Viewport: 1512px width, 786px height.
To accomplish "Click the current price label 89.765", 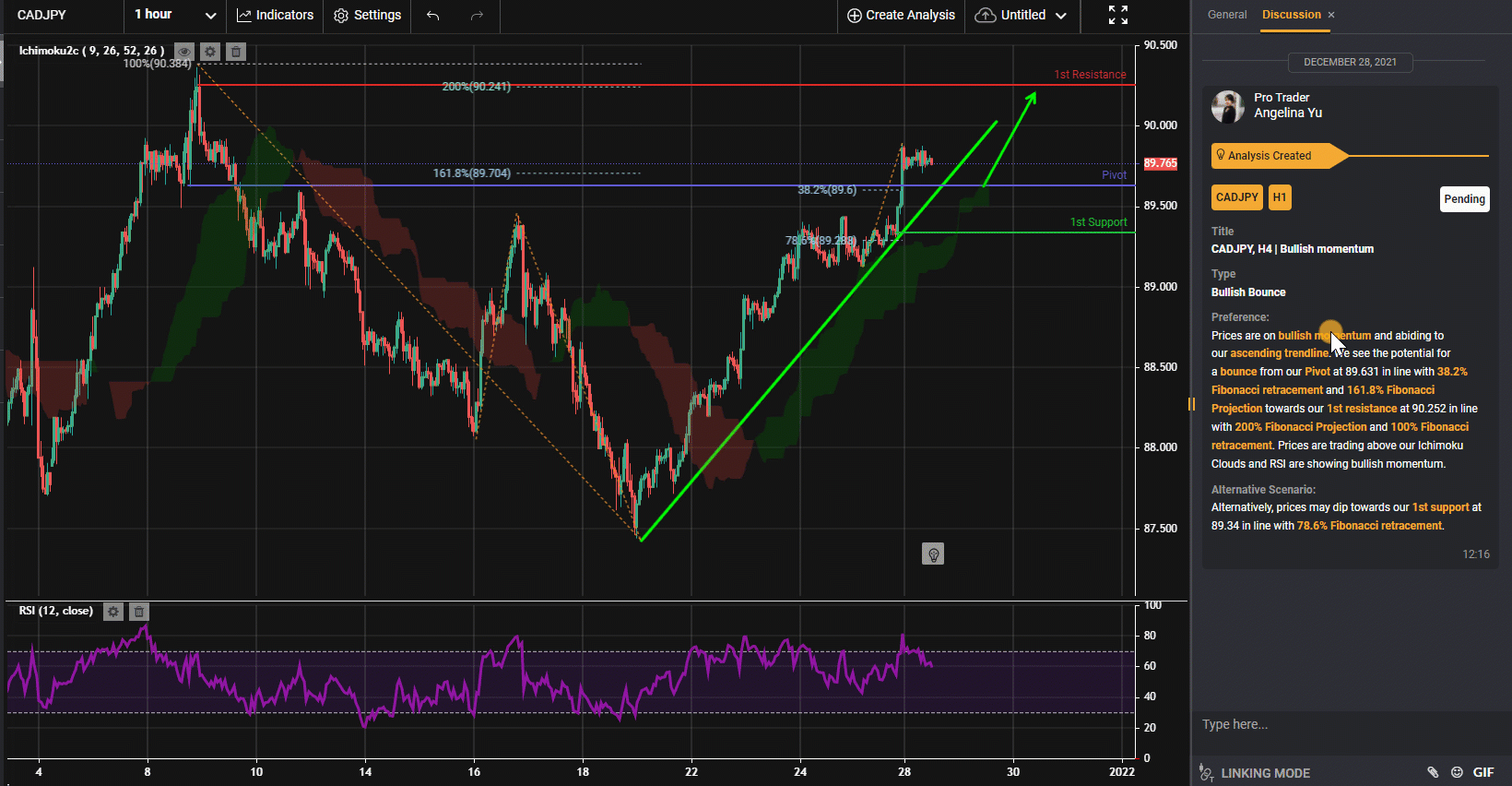I will click(x=1161, y=163).
